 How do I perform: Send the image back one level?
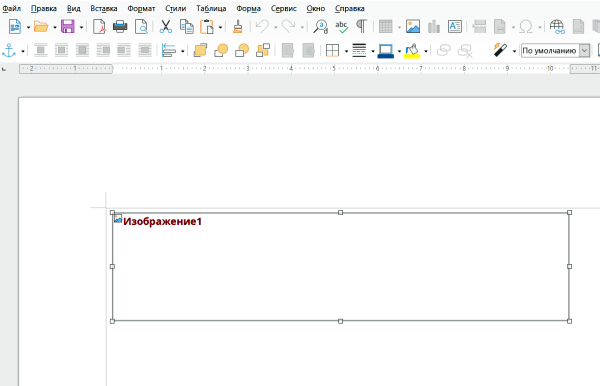(242, 50)
